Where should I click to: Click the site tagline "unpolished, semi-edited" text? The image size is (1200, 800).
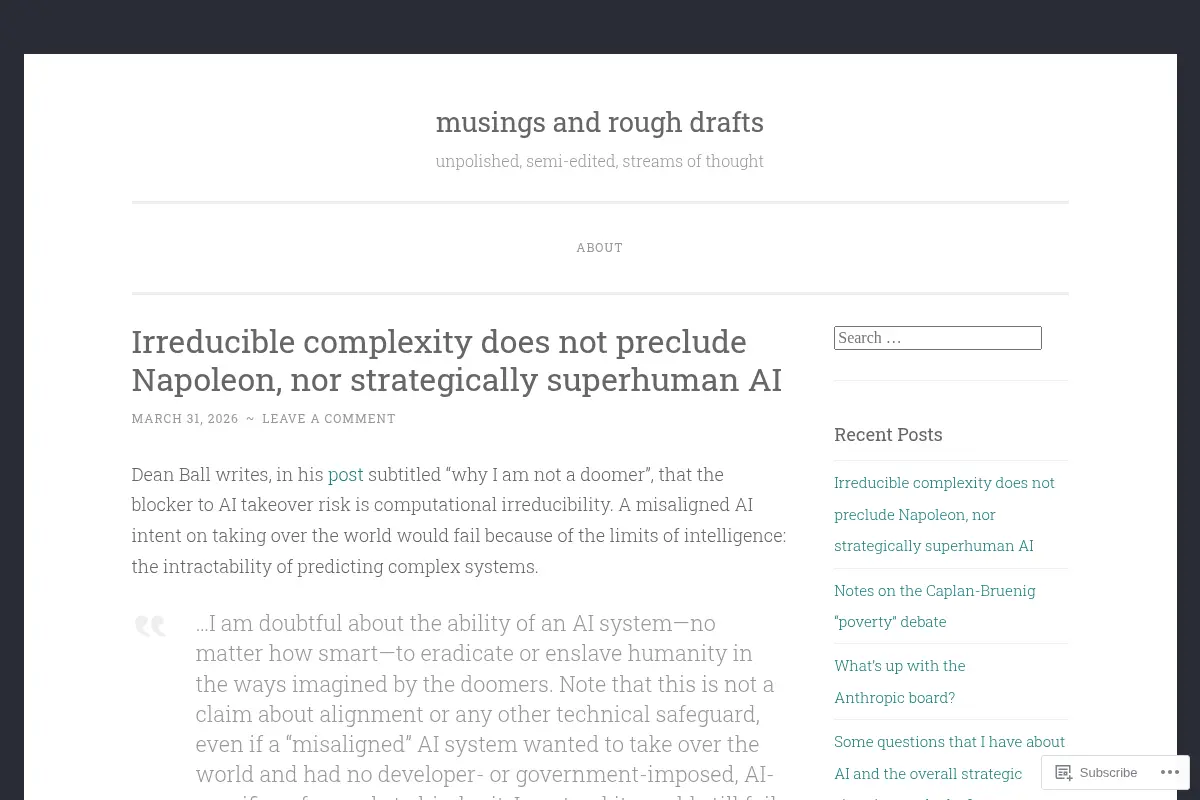point(600,161)
